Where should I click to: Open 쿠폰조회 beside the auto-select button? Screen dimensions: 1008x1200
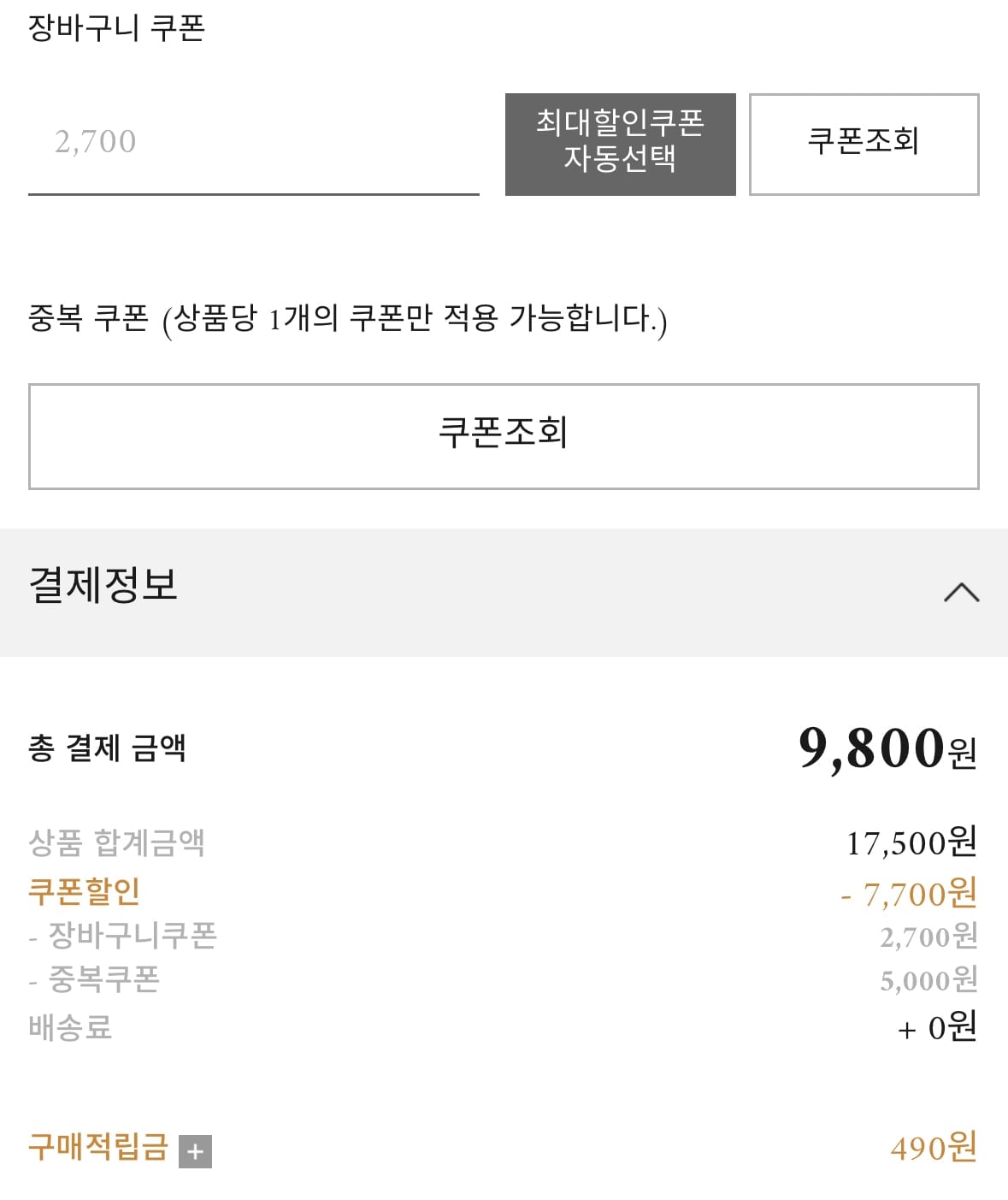pos(864,144)
